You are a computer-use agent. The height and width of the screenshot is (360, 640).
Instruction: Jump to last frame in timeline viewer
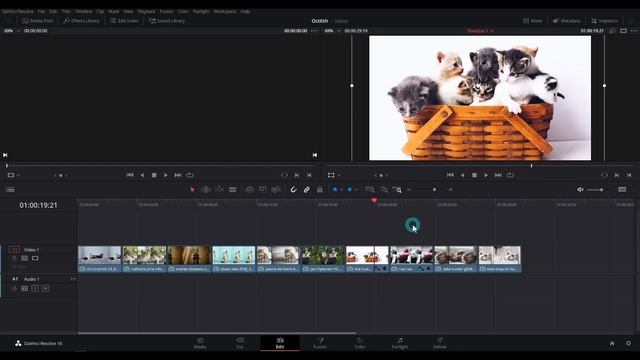(498, 175)
